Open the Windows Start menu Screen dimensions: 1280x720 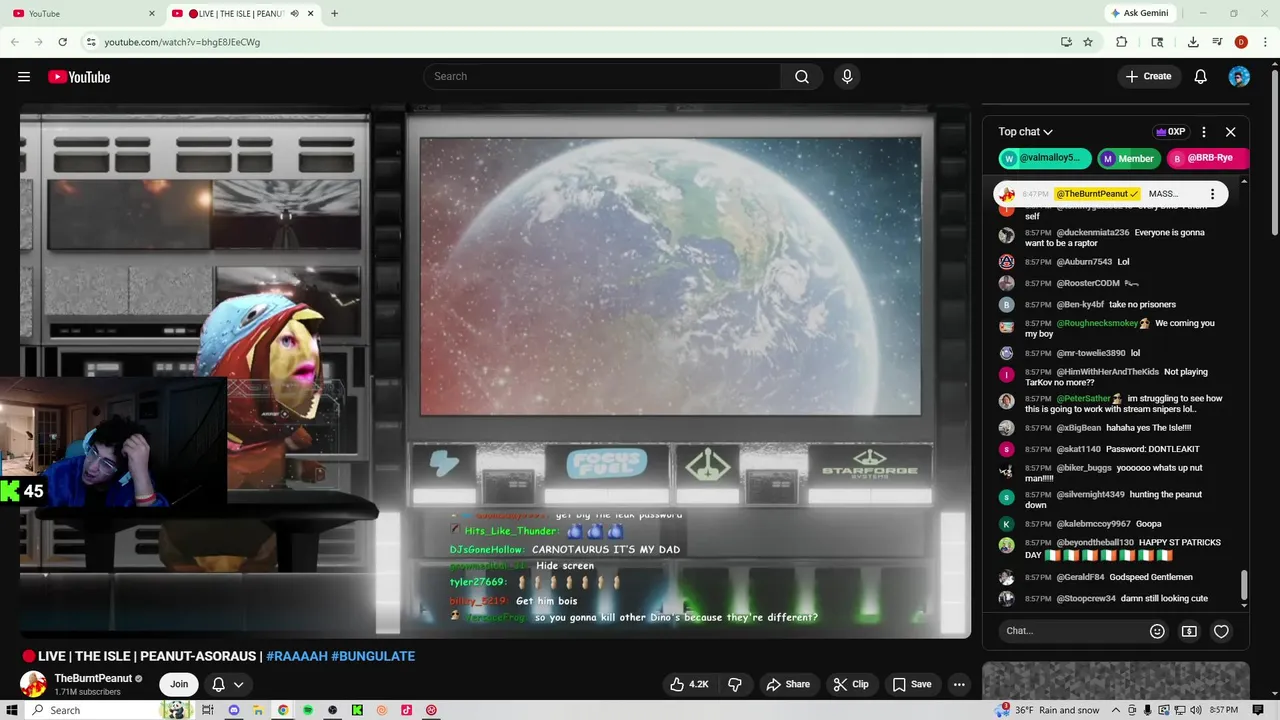coord(12,710)
